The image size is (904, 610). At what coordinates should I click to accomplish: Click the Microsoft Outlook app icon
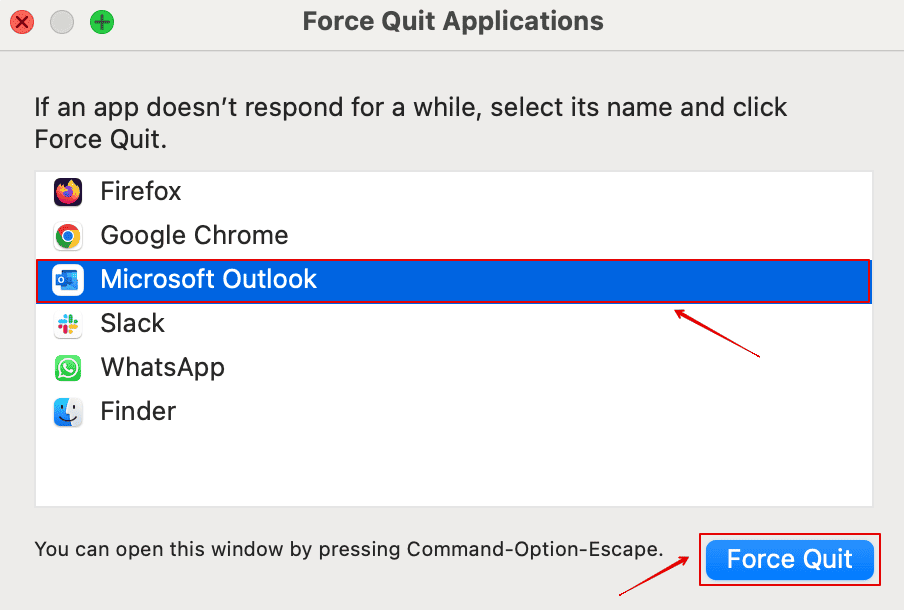(68, 280)
